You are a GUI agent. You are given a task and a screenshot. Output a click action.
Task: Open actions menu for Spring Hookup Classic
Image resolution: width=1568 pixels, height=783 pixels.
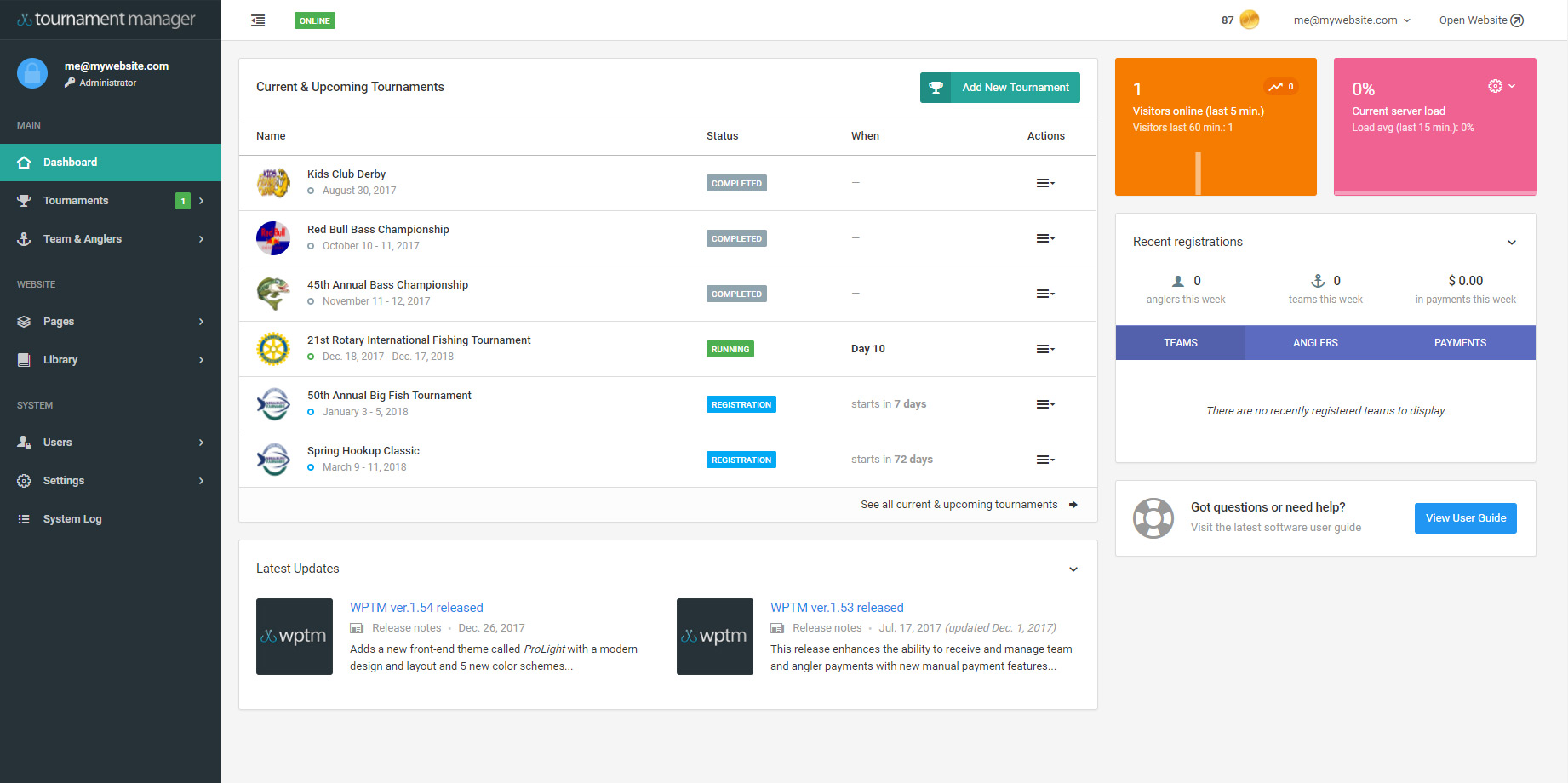coord(1044,460)
